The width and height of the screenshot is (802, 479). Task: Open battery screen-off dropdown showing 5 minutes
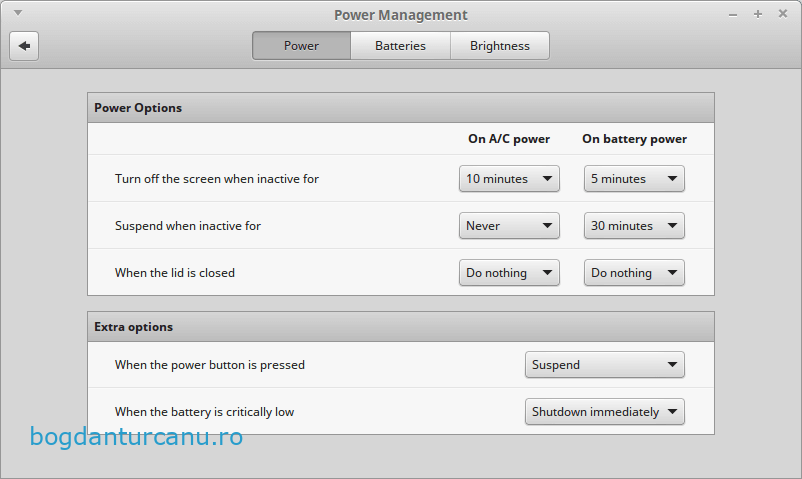tap(634, 179)
